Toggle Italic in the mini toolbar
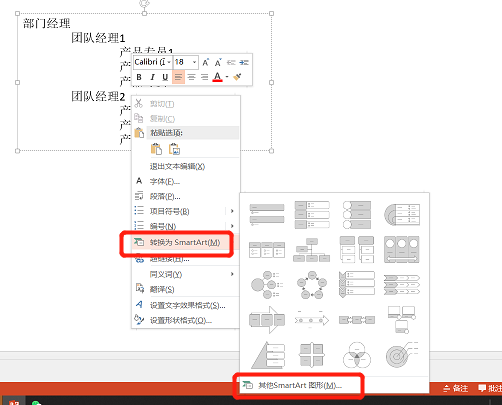Viewport: 502px width, 405px height. click(x=152, y=77)
